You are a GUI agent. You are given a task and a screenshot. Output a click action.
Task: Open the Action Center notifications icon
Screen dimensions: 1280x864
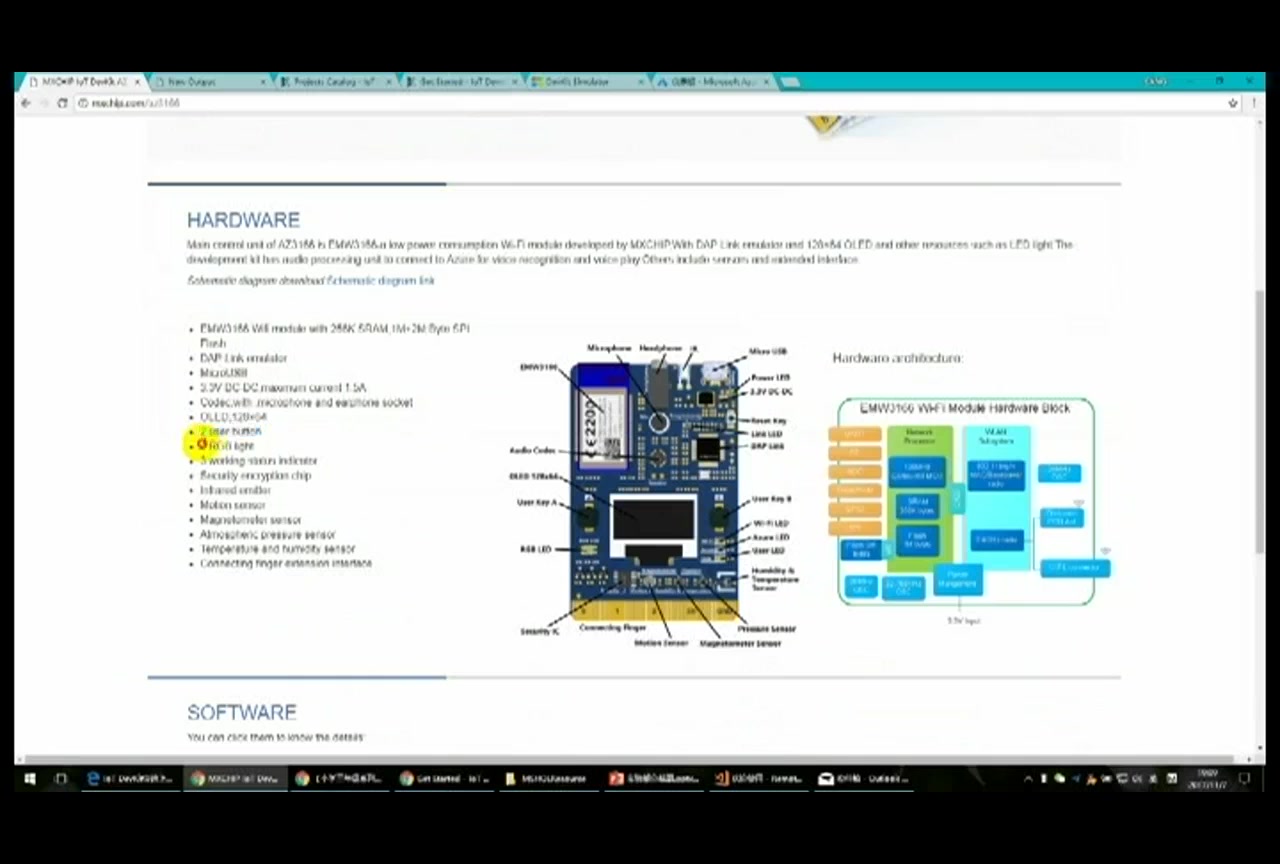(x=1245, y=778)
